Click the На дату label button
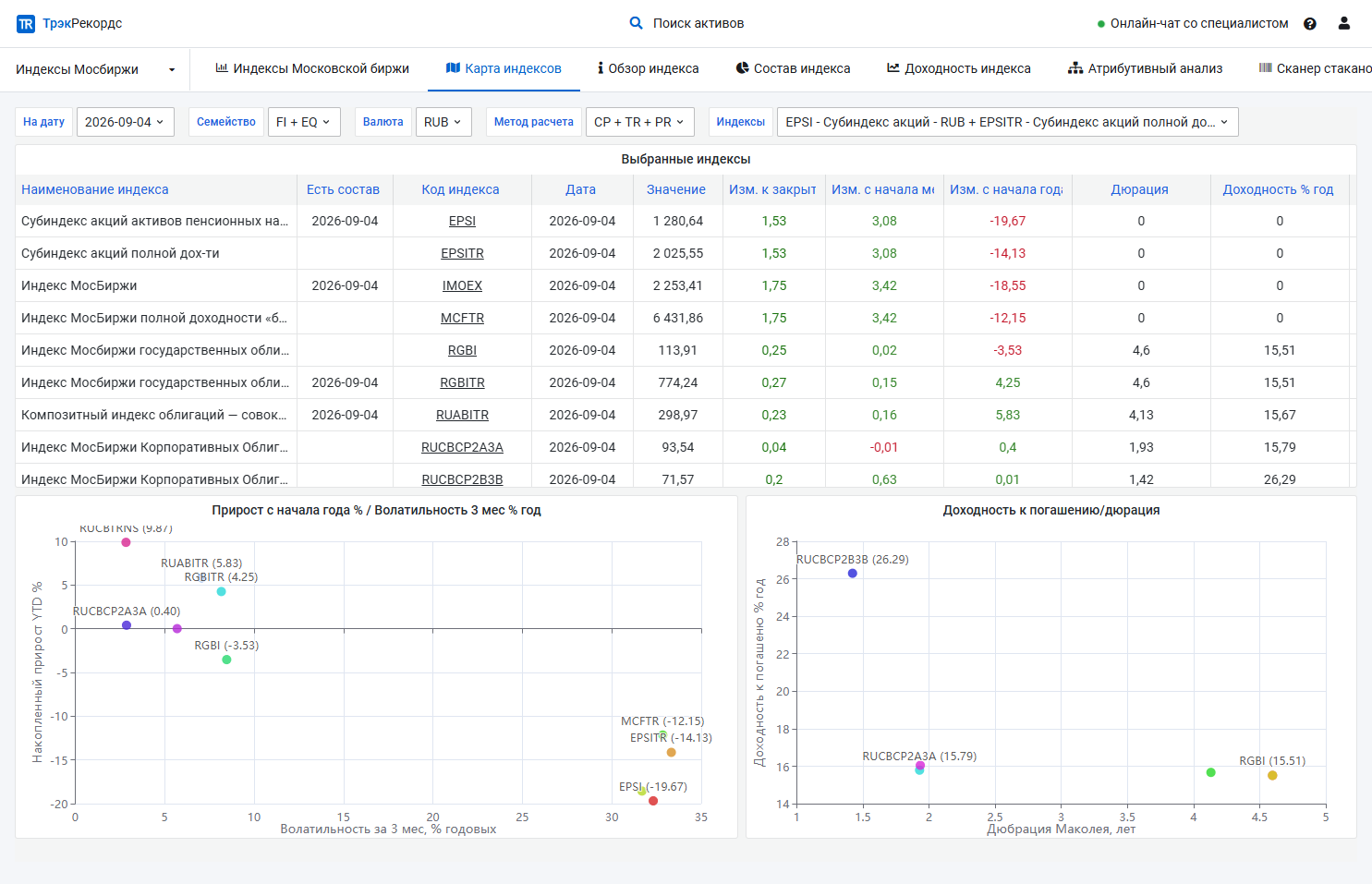 pyautogui.click(x=43, y=122)
